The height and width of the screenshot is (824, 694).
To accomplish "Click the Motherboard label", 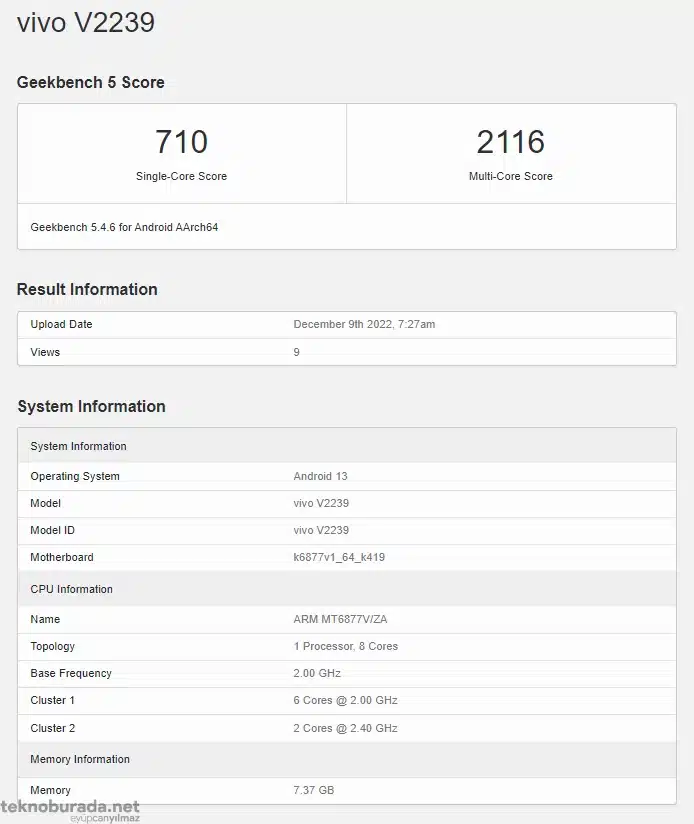I will (62, 557).
